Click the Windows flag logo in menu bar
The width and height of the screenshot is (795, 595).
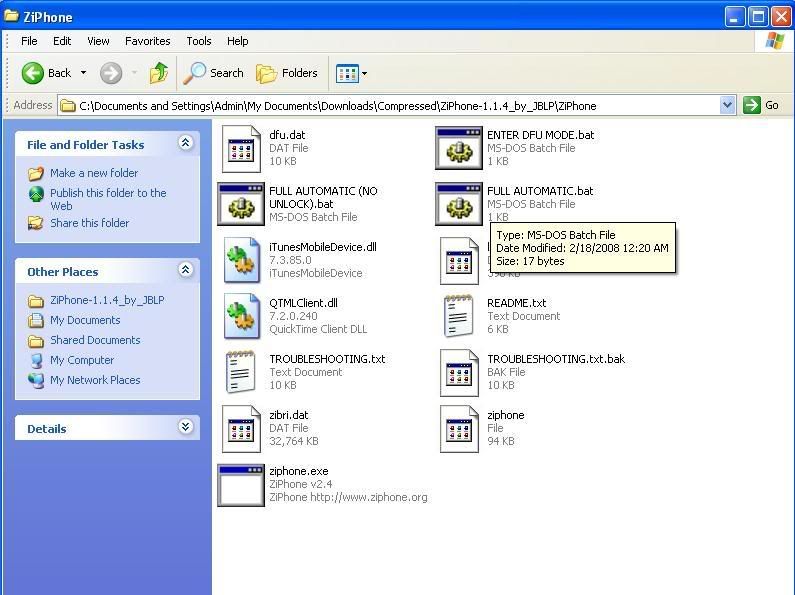[x=774, y=41]
